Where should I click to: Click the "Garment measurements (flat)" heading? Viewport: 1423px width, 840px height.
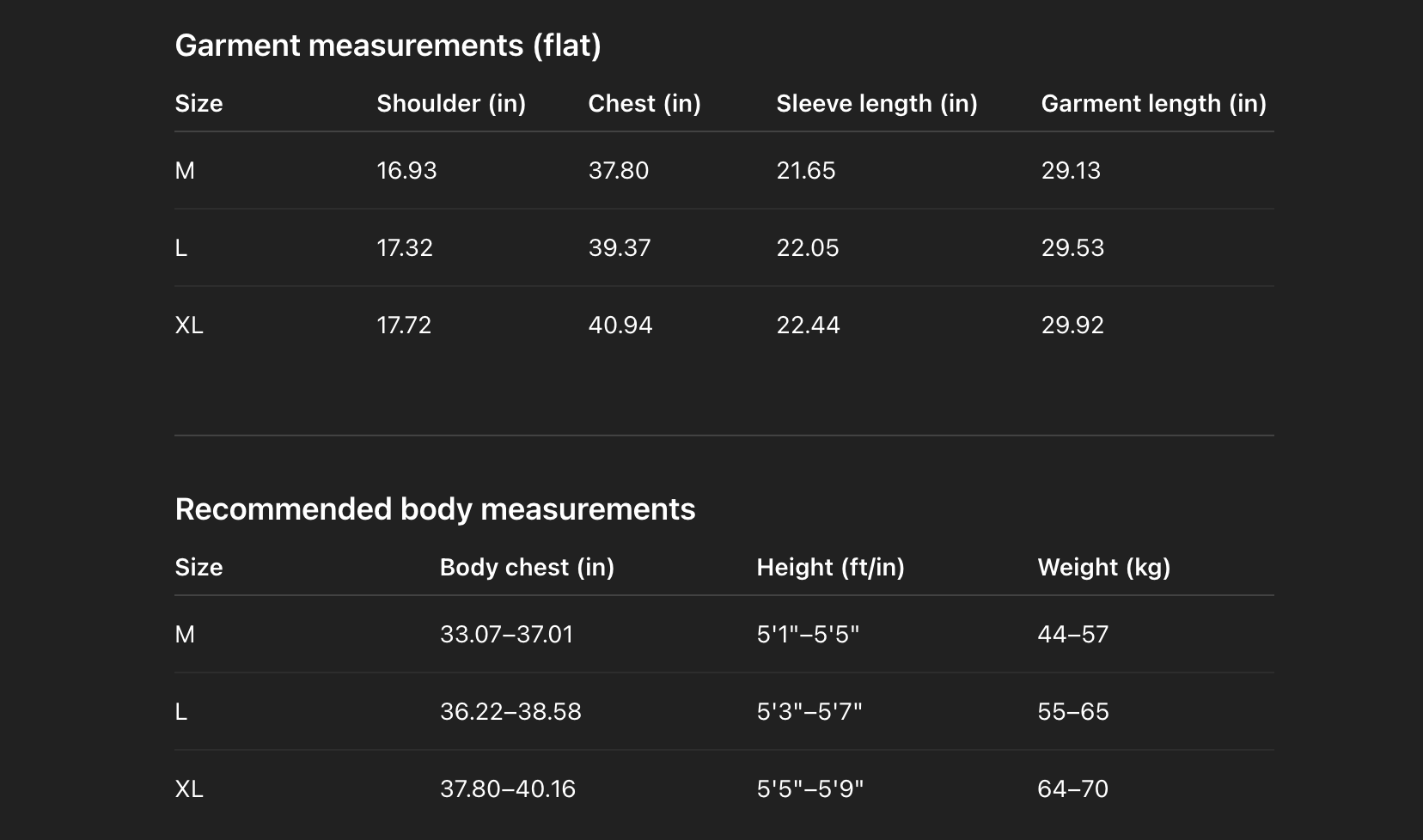click(x=388, y=46)
